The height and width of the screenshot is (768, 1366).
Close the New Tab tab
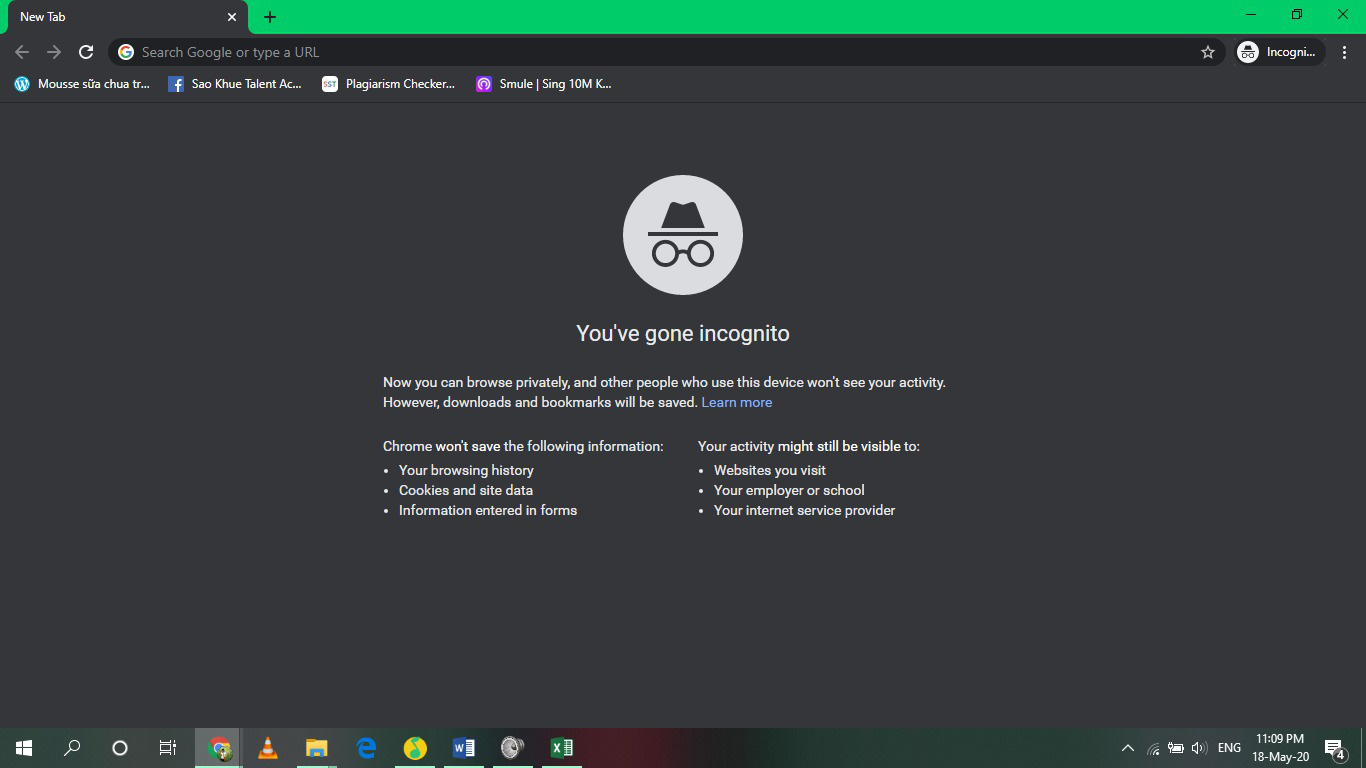[x=232, y=17]
